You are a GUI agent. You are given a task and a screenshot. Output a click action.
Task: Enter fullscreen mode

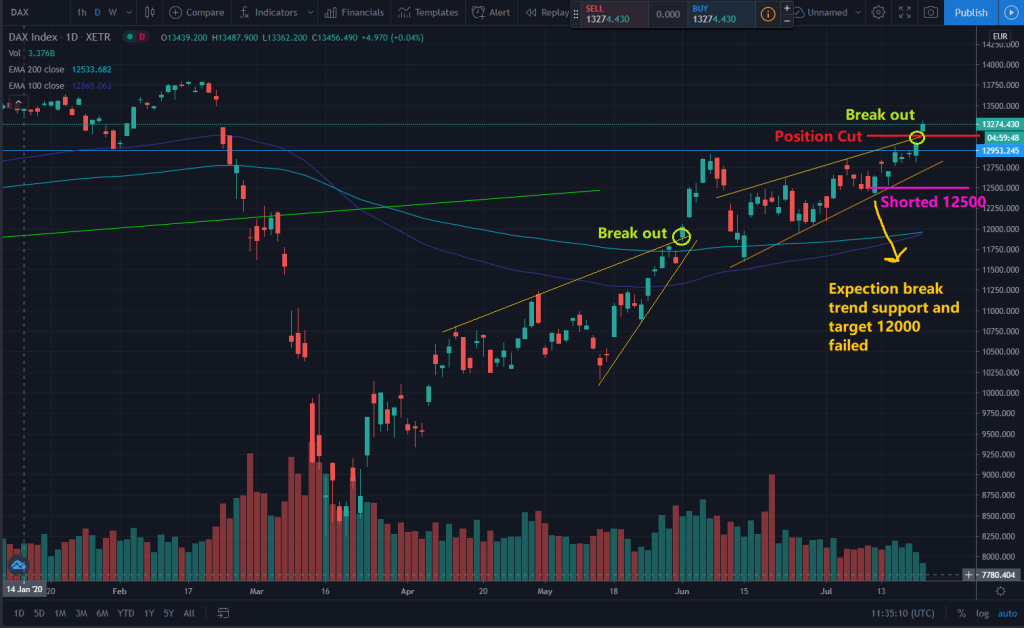[905, 13]
